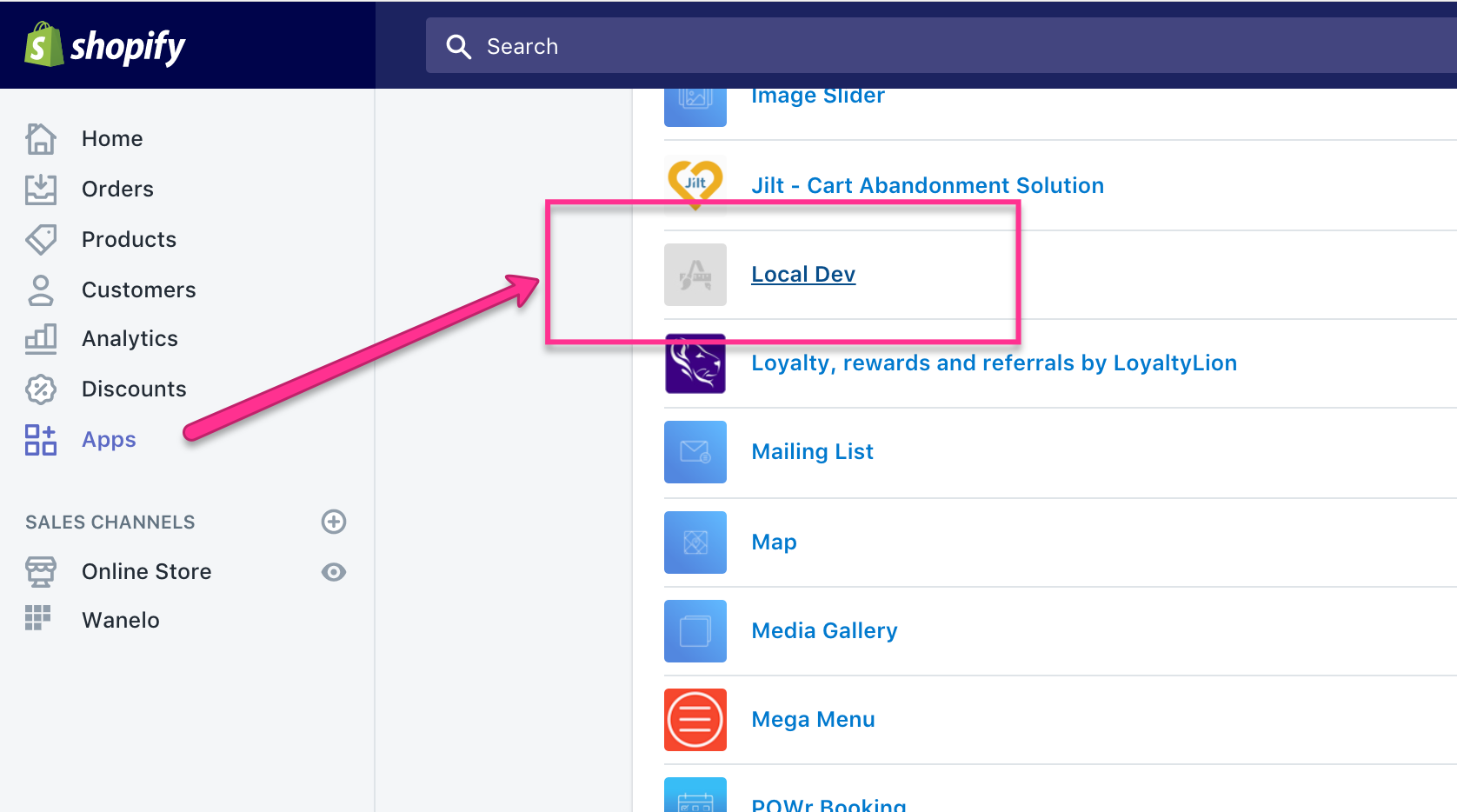This screenshot has width=1457, height=812.
Task: Click the Orders inbox icon
Action: pos(41,189)
